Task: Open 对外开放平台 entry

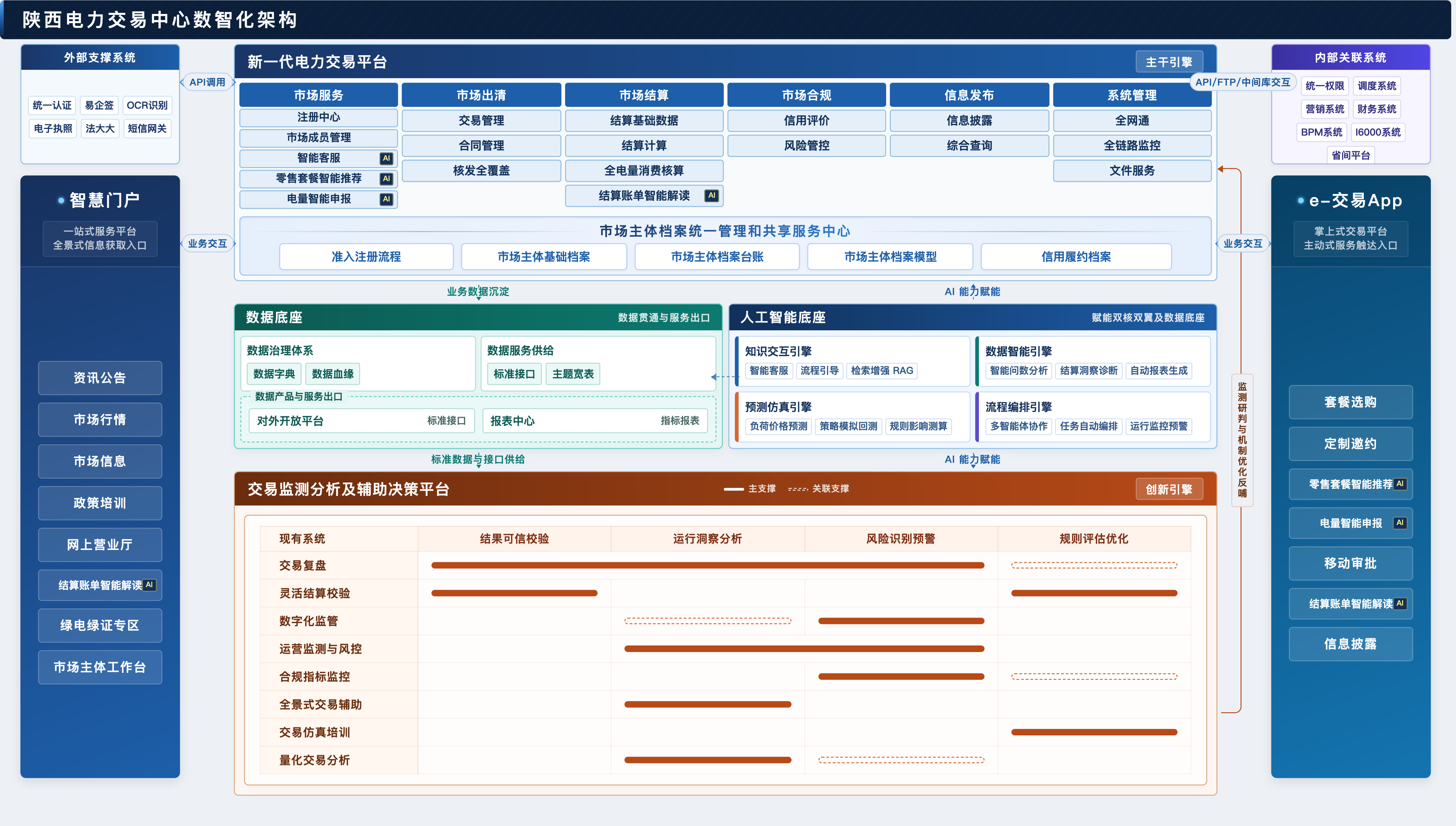Action: point(361,421)
